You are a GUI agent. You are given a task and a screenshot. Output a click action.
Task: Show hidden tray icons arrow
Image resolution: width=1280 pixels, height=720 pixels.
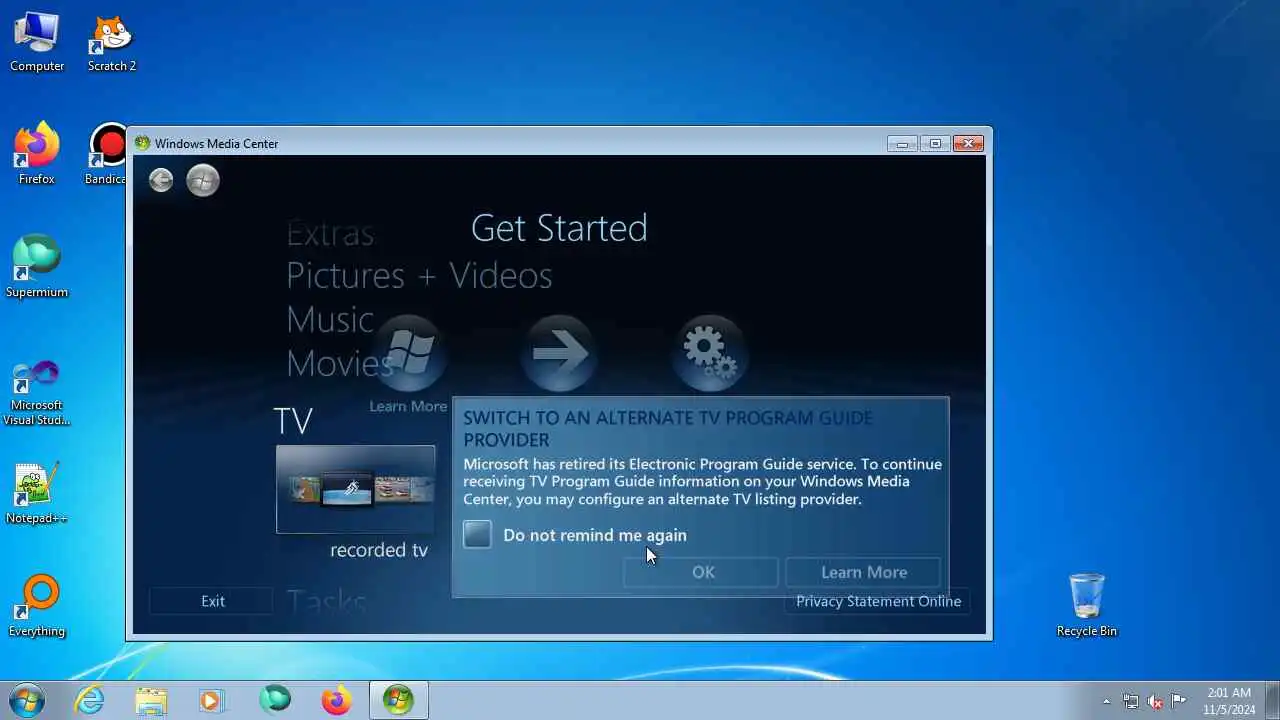1106,701
